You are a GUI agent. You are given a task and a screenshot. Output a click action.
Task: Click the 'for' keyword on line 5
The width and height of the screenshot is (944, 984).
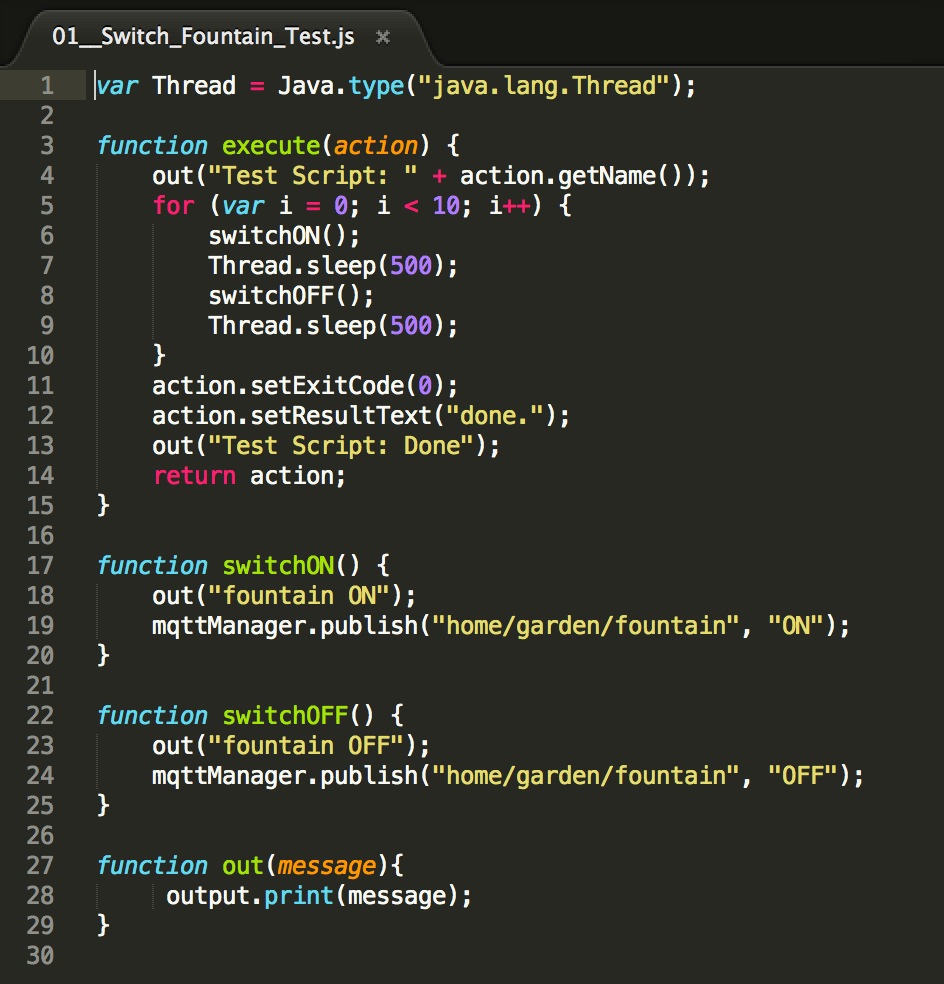click(x=173, y=206)
